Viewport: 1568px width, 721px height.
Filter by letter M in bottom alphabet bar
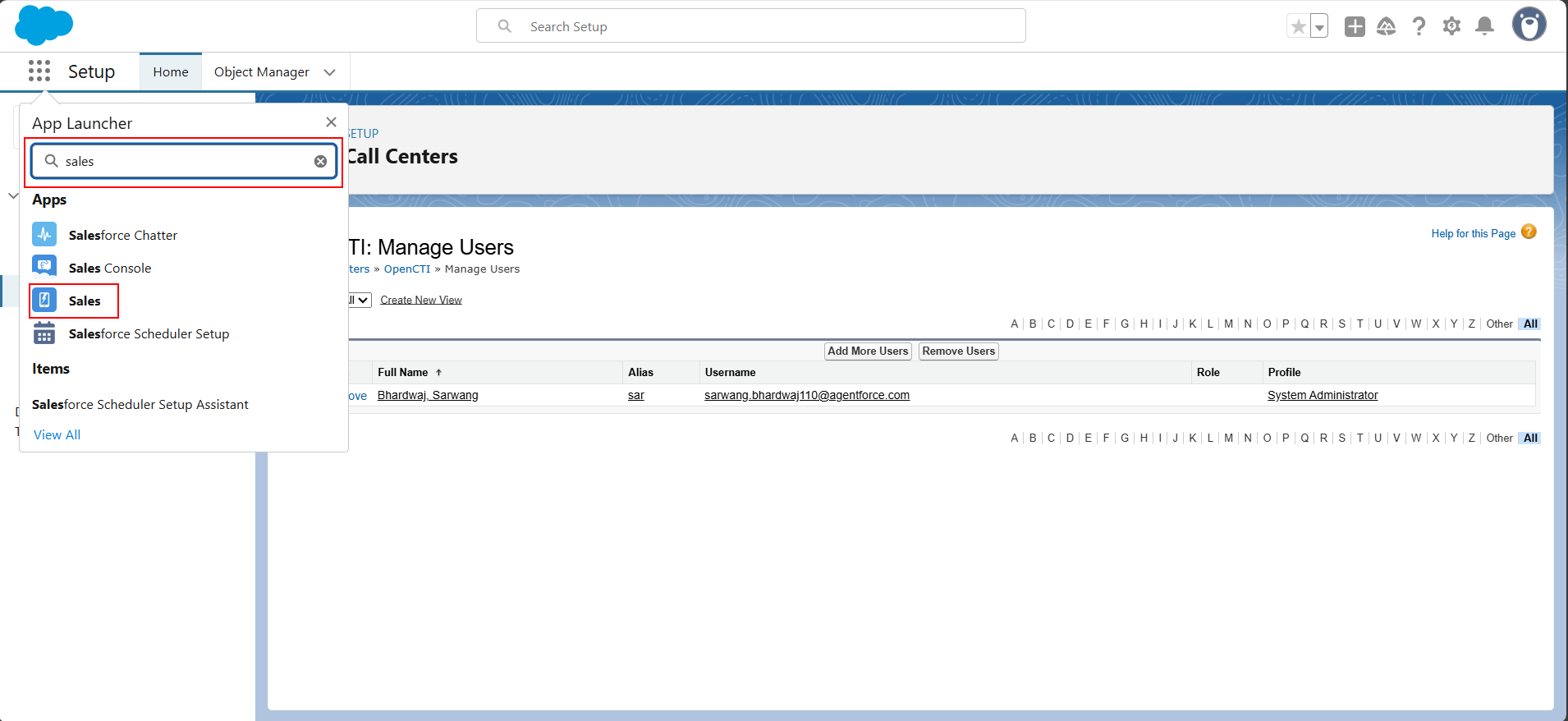pyautogui.click(x=1229, y=439)
